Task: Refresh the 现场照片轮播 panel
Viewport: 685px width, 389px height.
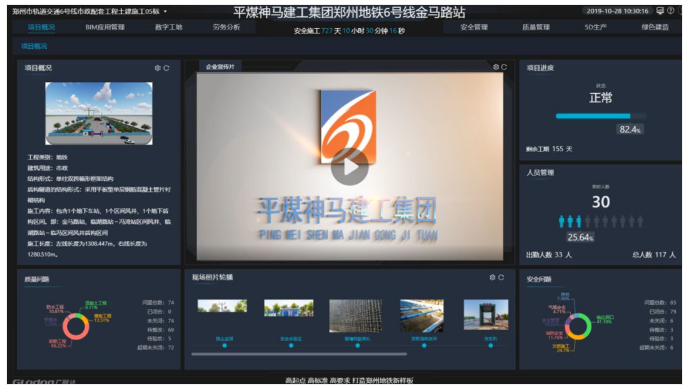Action: (x=501, y=277)
